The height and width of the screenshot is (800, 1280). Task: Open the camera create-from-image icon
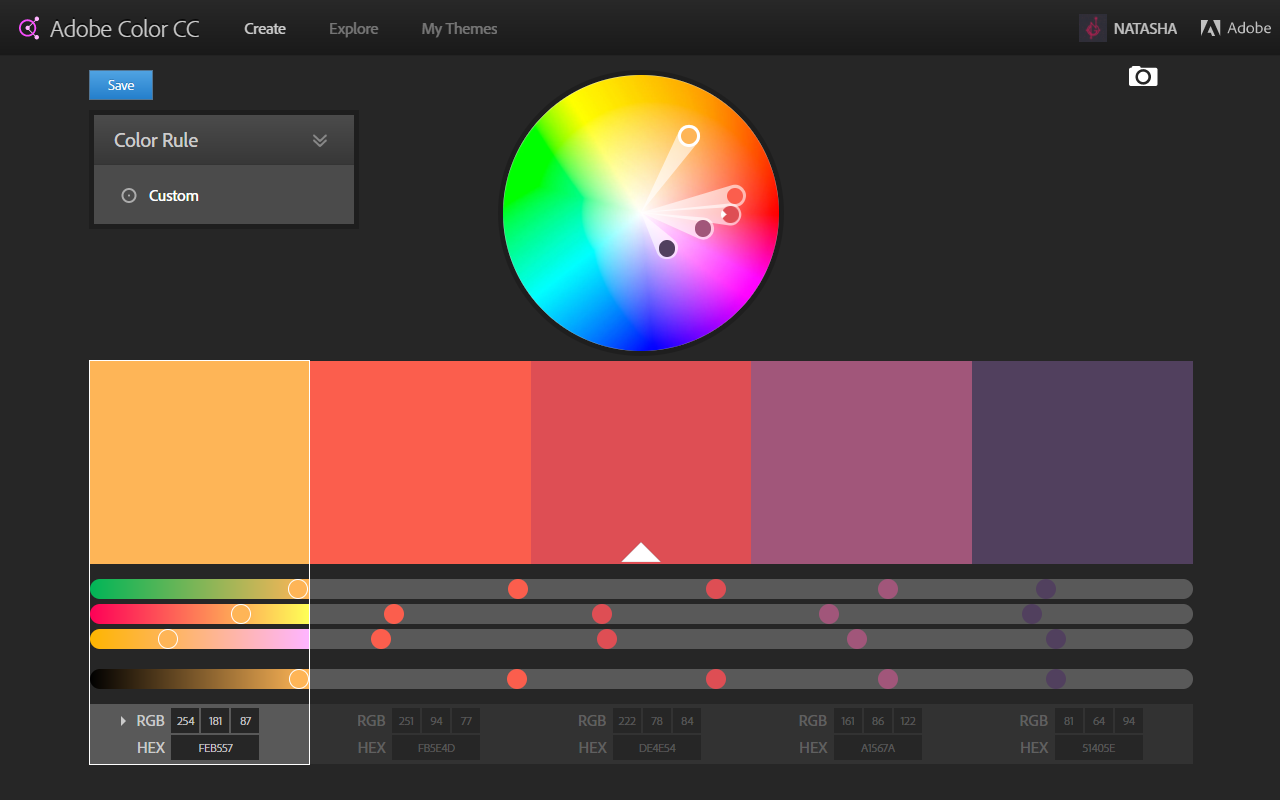[1143, 76]
